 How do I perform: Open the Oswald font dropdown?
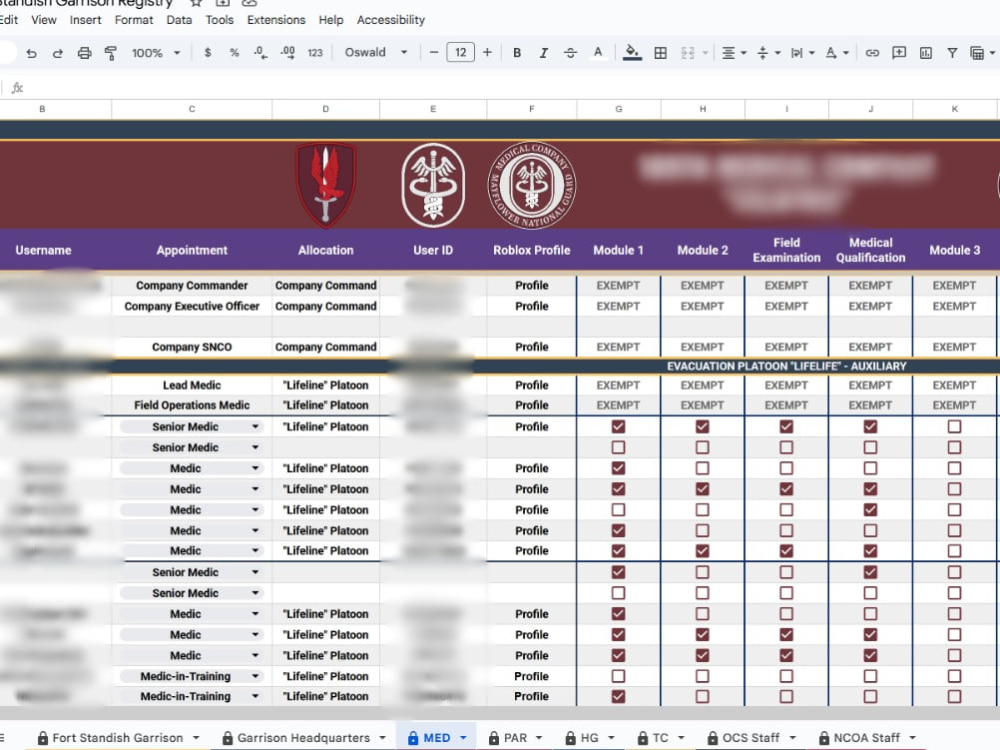point(376,52)
